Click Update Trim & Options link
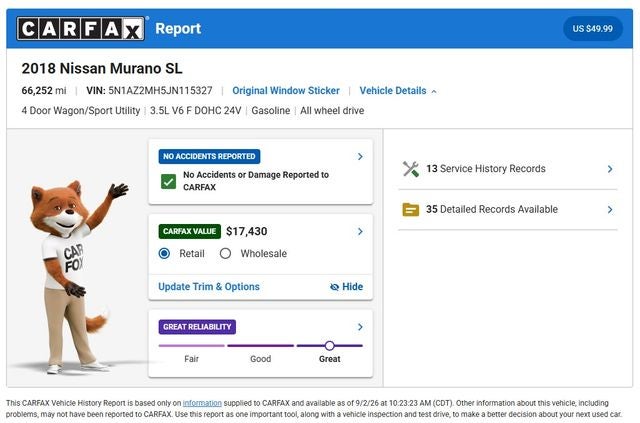The image size is (640, 423). (209, 287)
